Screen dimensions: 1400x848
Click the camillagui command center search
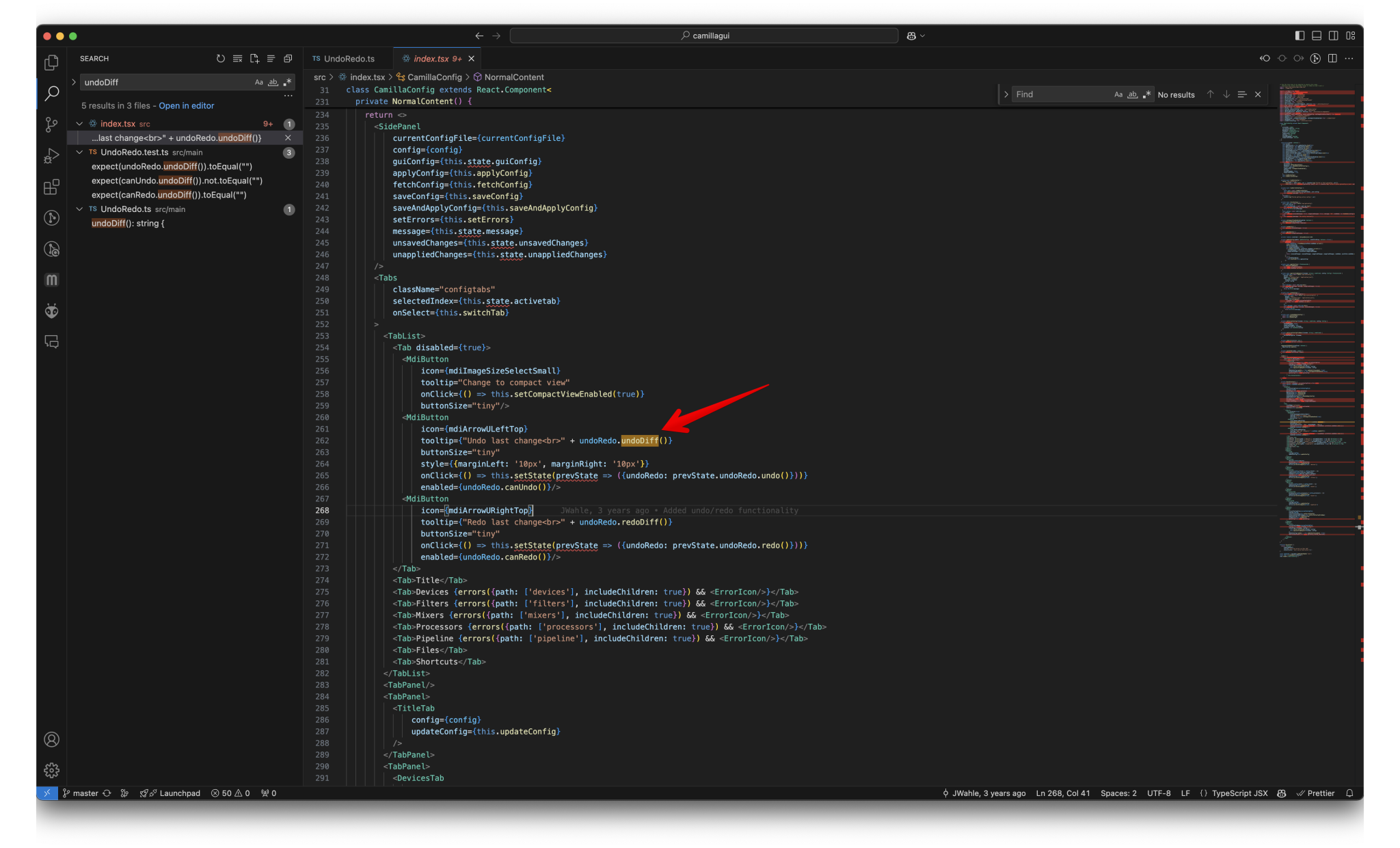704,36
